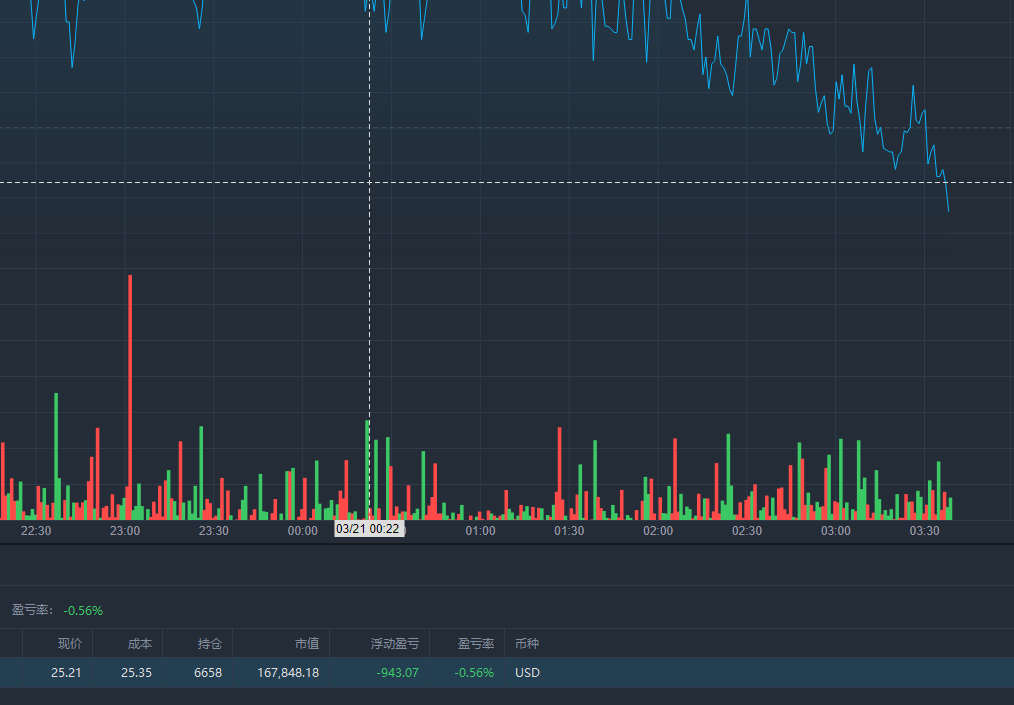Sort by the 成本 column header
The image size is (1014, 705).
pos(139,644)
